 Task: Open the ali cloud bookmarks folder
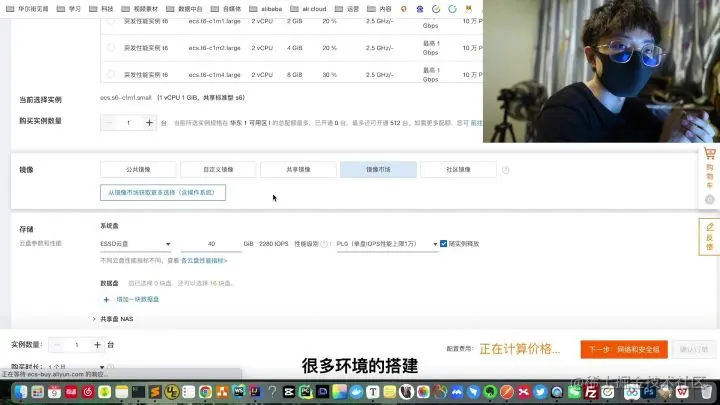tap(309, 9)
